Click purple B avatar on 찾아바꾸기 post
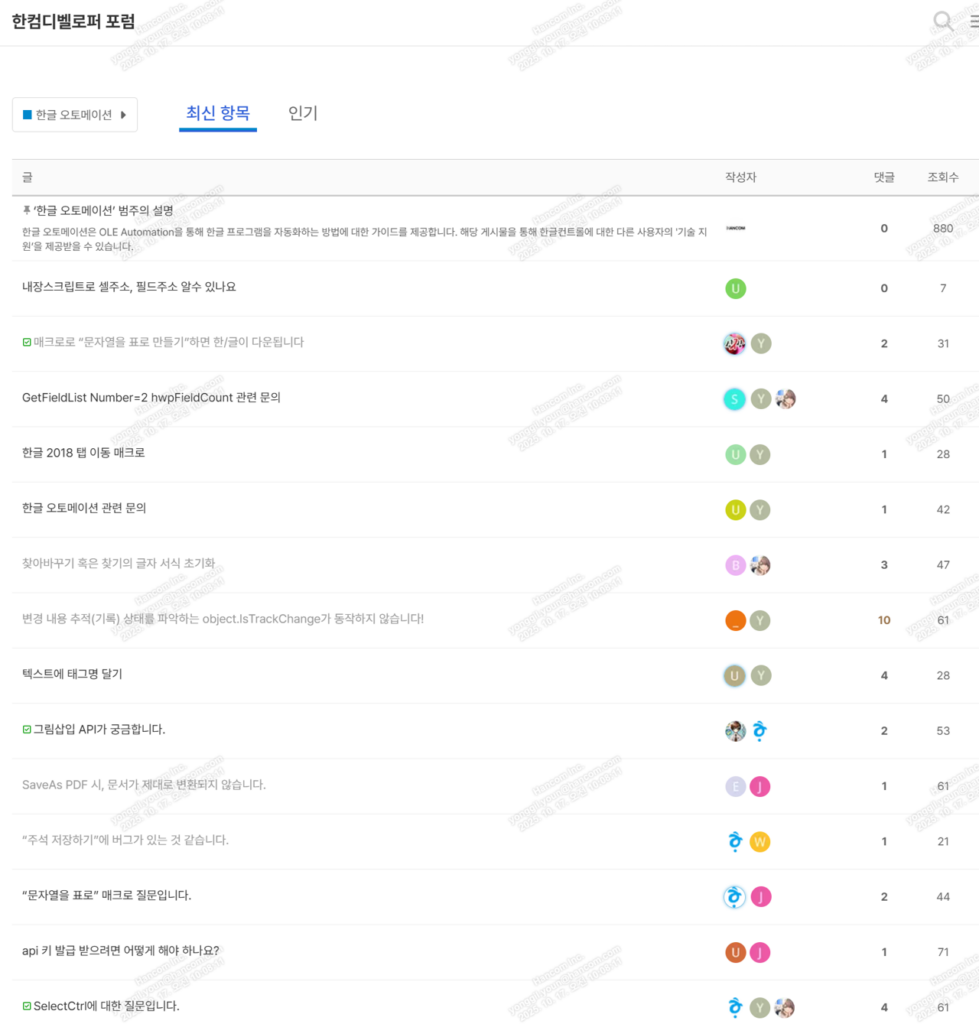The width and height of the screenshot is (979, 1024). point(735,565)
